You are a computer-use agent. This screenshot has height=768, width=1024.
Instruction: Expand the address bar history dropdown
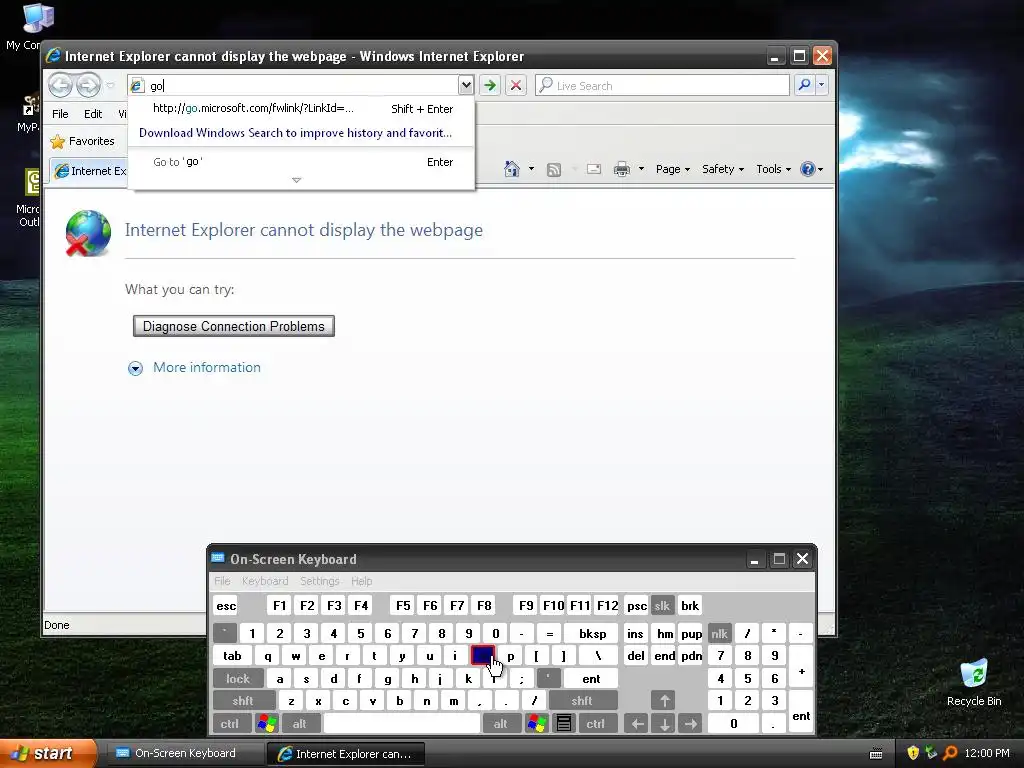466,85
